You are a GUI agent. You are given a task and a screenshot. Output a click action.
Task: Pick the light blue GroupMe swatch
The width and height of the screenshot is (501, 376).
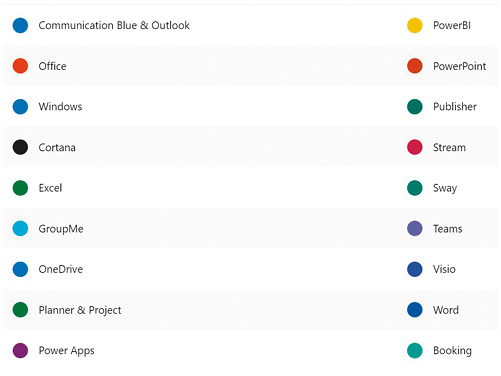(x=20, y=229)
